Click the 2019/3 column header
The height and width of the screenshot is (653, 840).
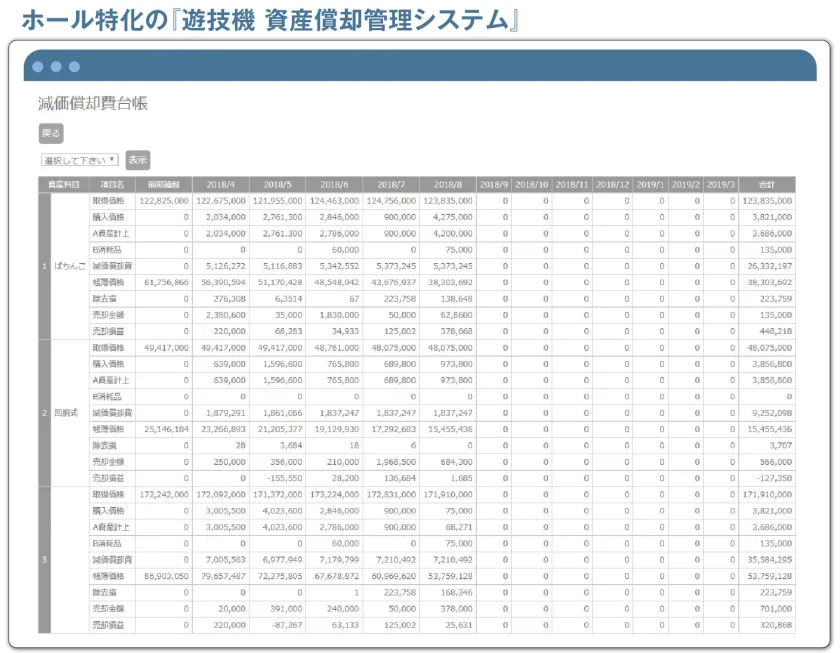tap(721, 184)
